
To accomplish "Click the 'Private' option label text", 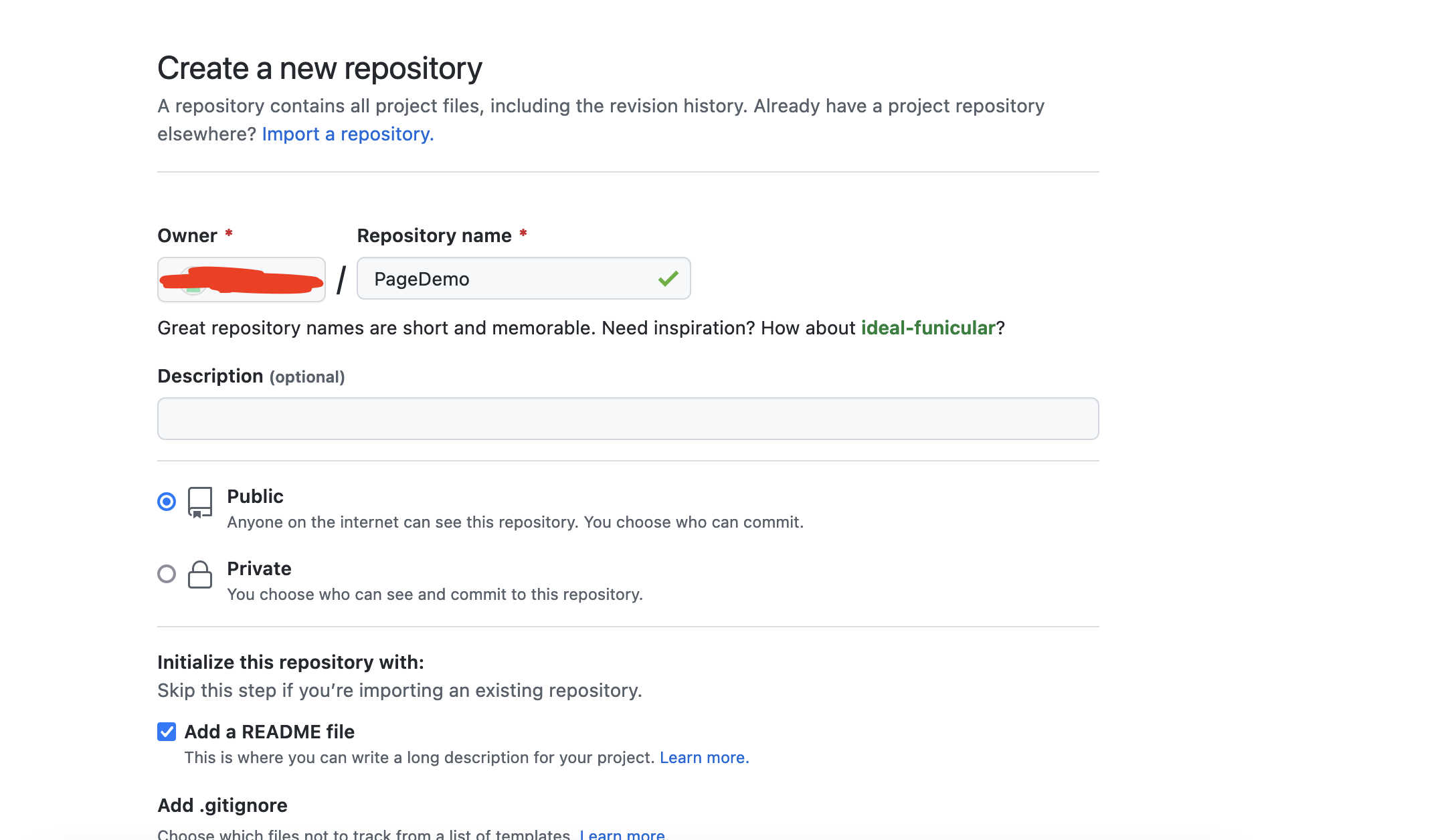I will click(x=259, y=568).
